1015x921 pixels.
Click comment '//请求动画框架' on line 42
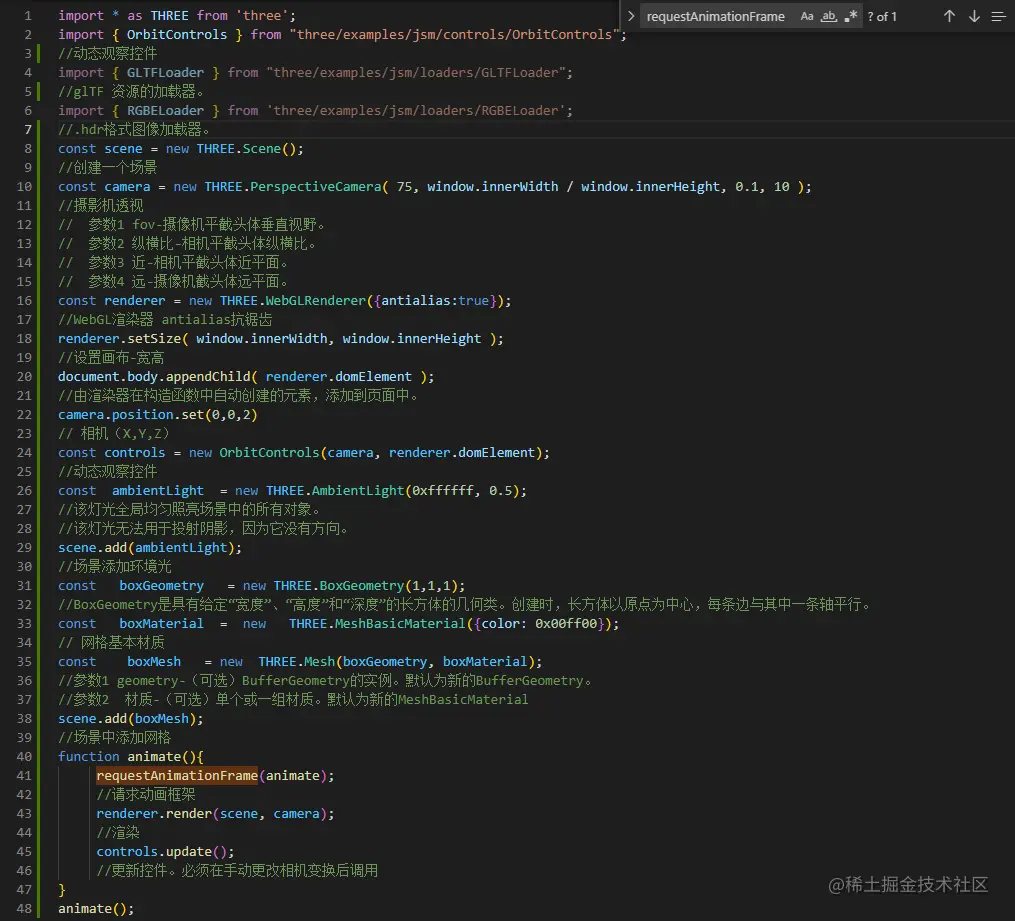point(146,795)
